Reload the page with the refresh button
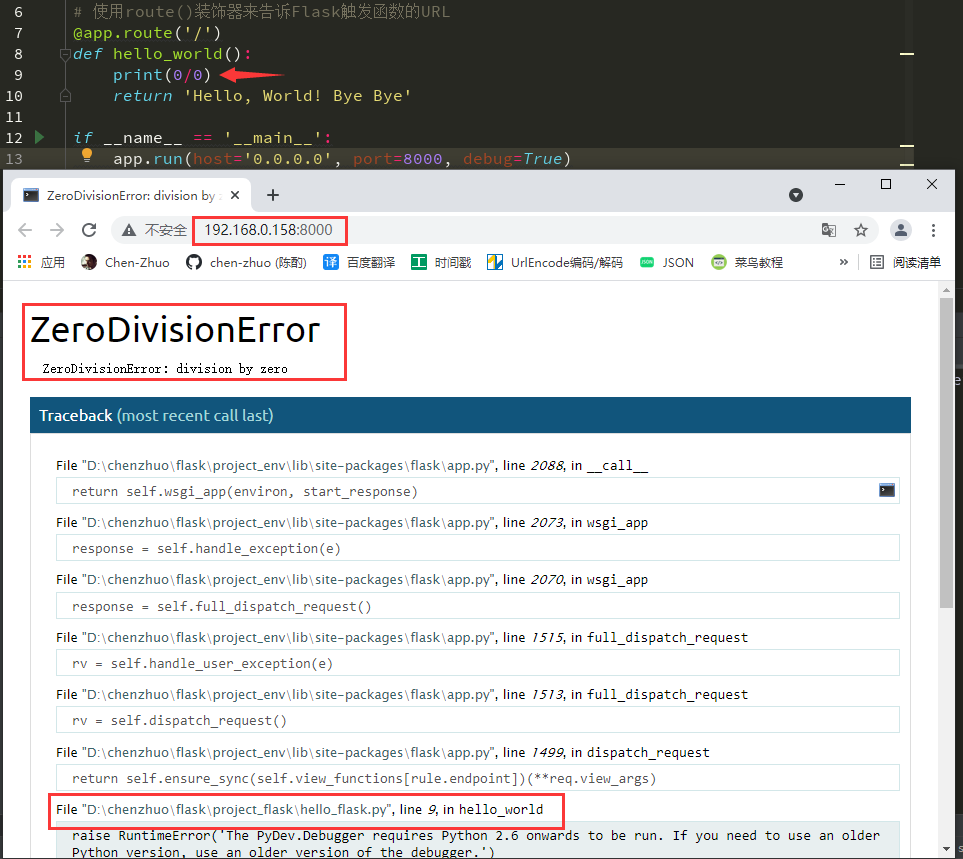The image size is (963, 859). coord(89,230)
